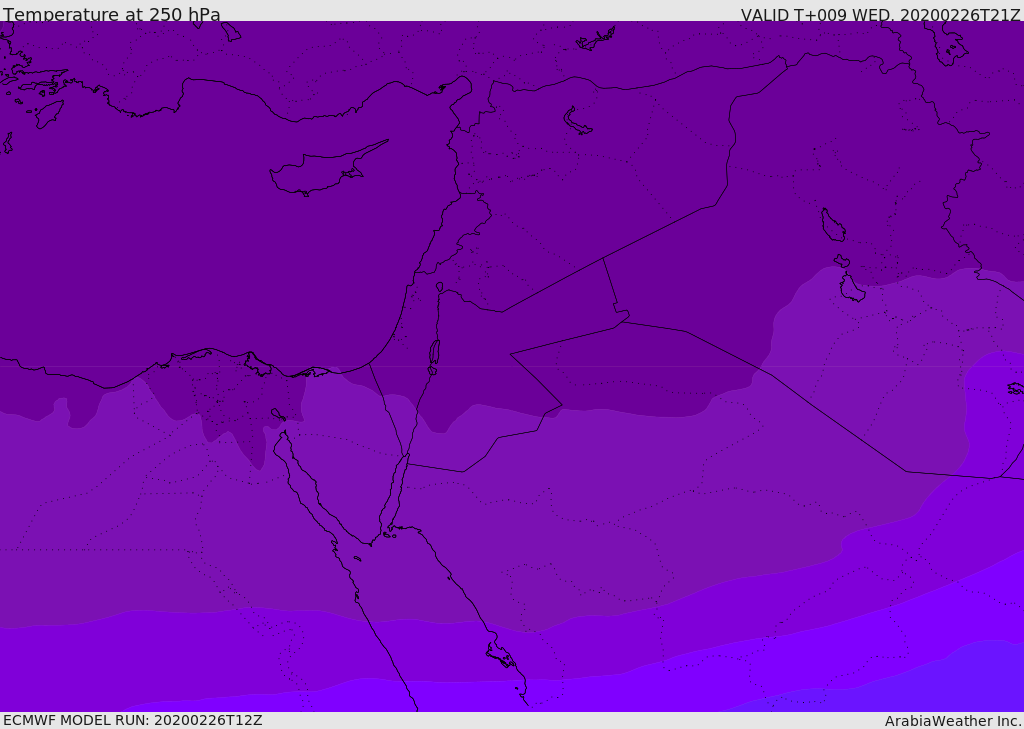Click the 'VALID T+009 WED. 20200226T21Z' label
This screenshot has height=729, width=1024.
point(880,14)
